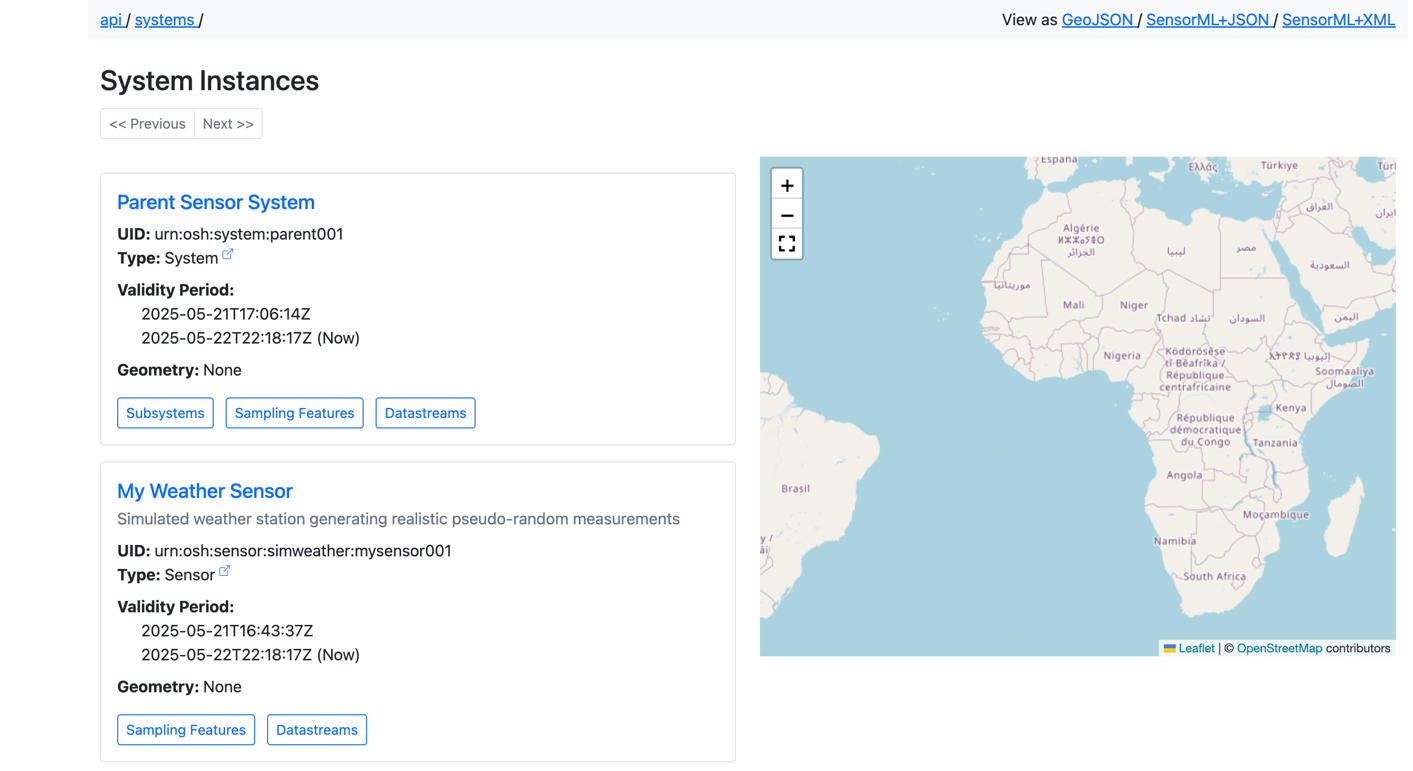Click the Ukrainian flag icon in map attribution
This screenshot has width=1413, height=771.
[1170, 648]
